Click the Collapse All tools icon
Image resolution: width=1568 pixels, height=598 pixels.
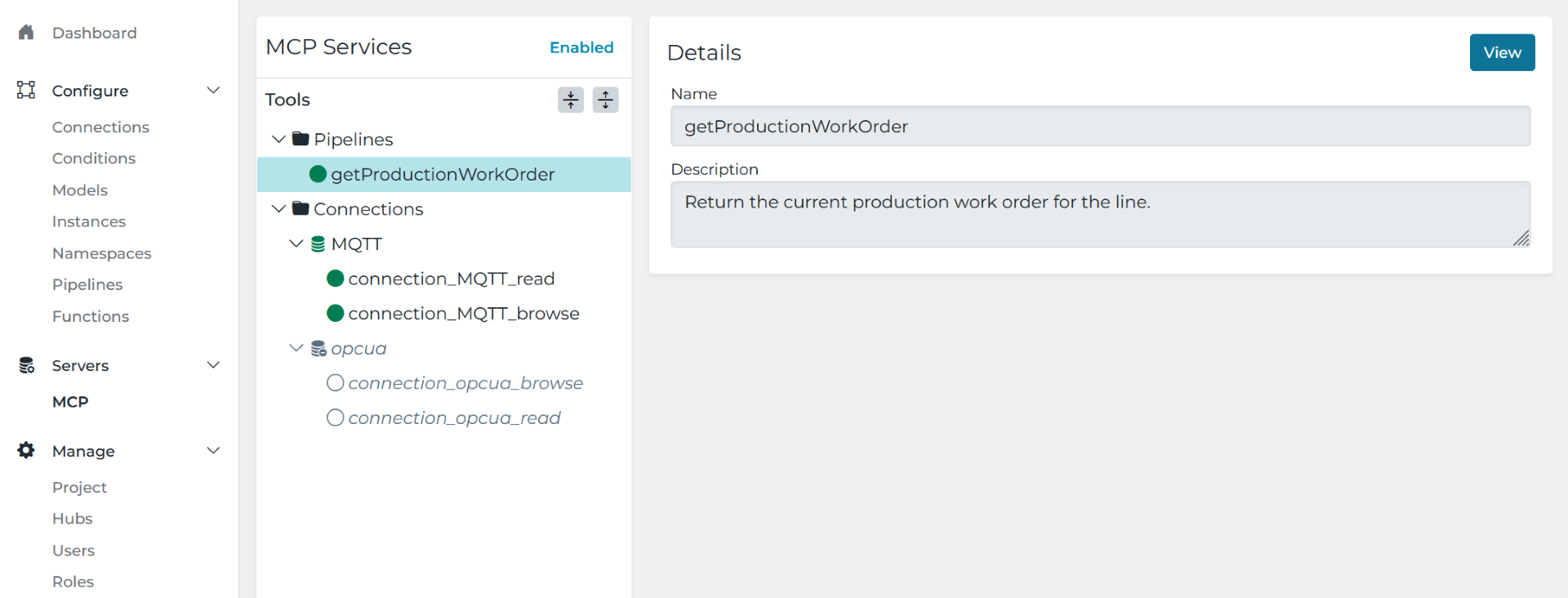point(570,100)
